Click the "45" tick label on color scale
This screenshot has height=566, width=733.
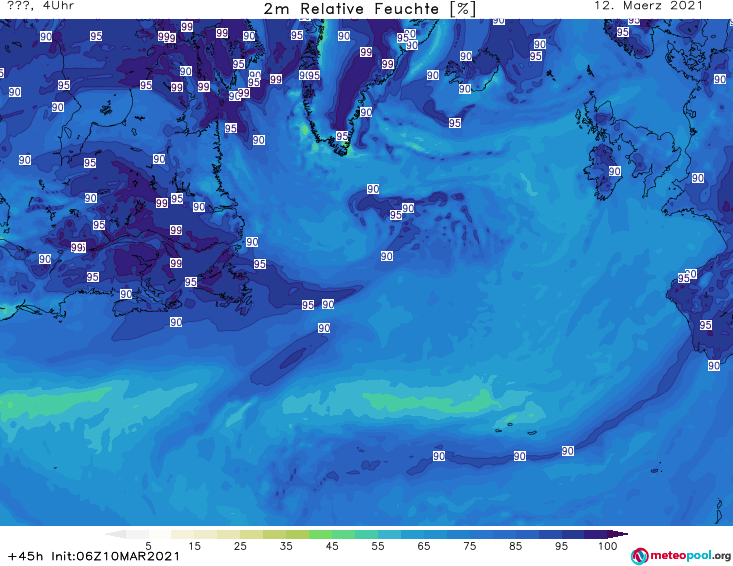331,546
